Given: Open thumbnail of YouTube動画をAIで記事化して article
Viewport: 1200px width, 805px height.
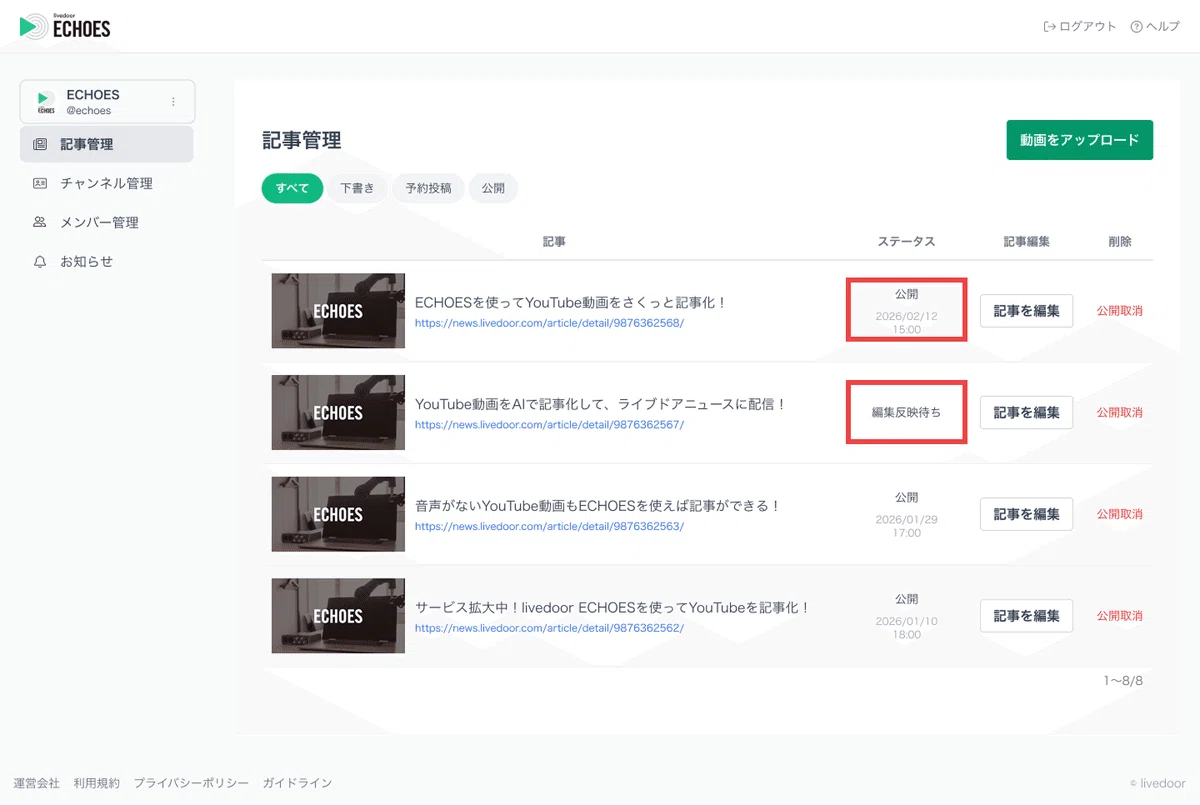Looking at the screenshot, I should [338, 412].
